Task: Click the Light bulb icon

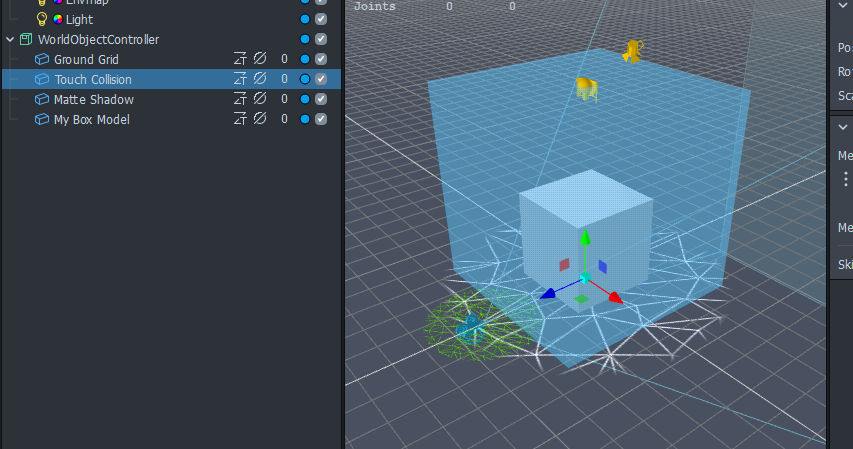Action: [42, 20]
